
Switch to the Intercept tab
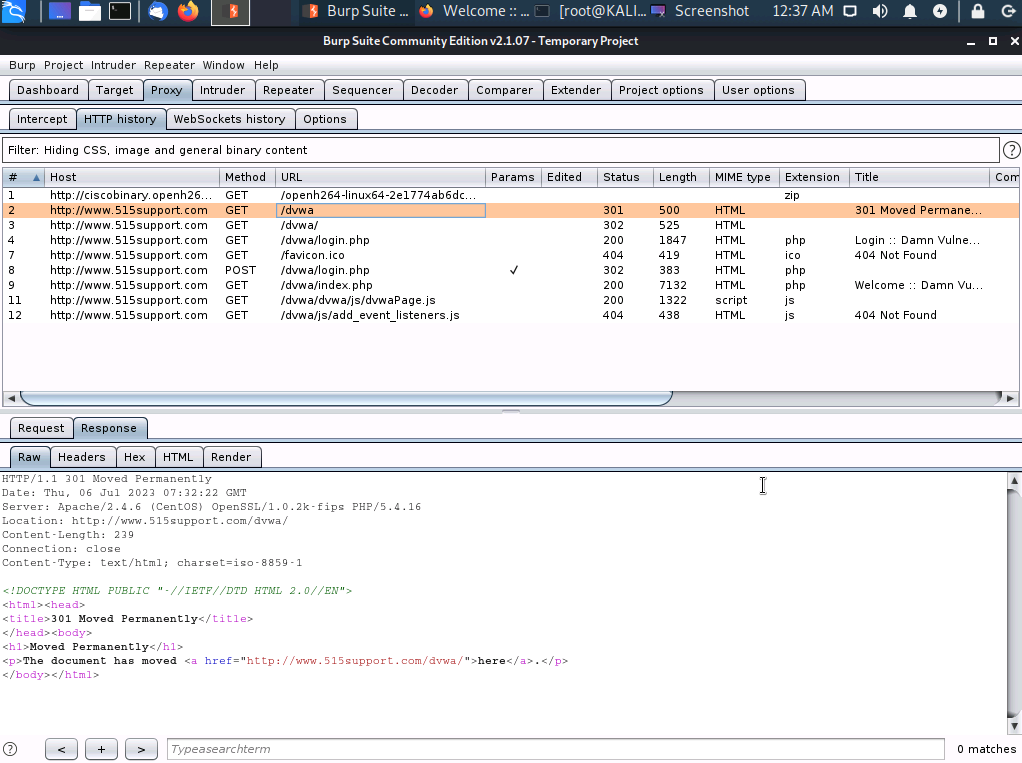(x=42, y=118)
